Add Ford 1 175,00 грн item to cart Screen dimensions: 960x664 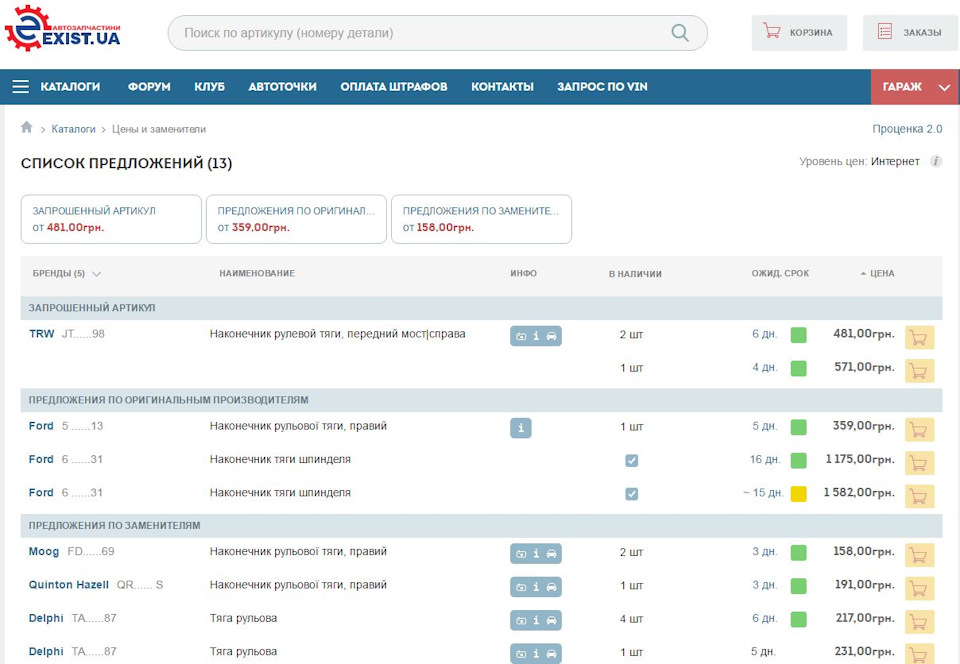(919, 463)
